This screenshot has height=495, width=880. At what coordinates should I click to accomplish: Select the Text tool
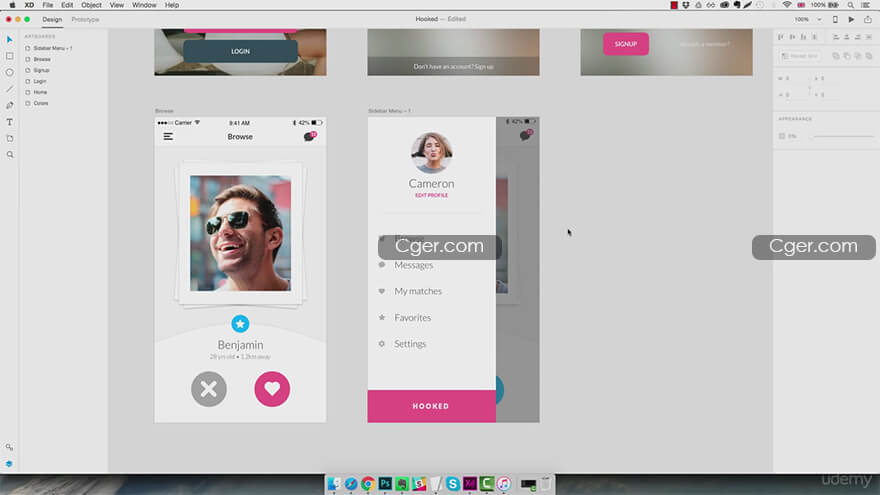[10, 122]
